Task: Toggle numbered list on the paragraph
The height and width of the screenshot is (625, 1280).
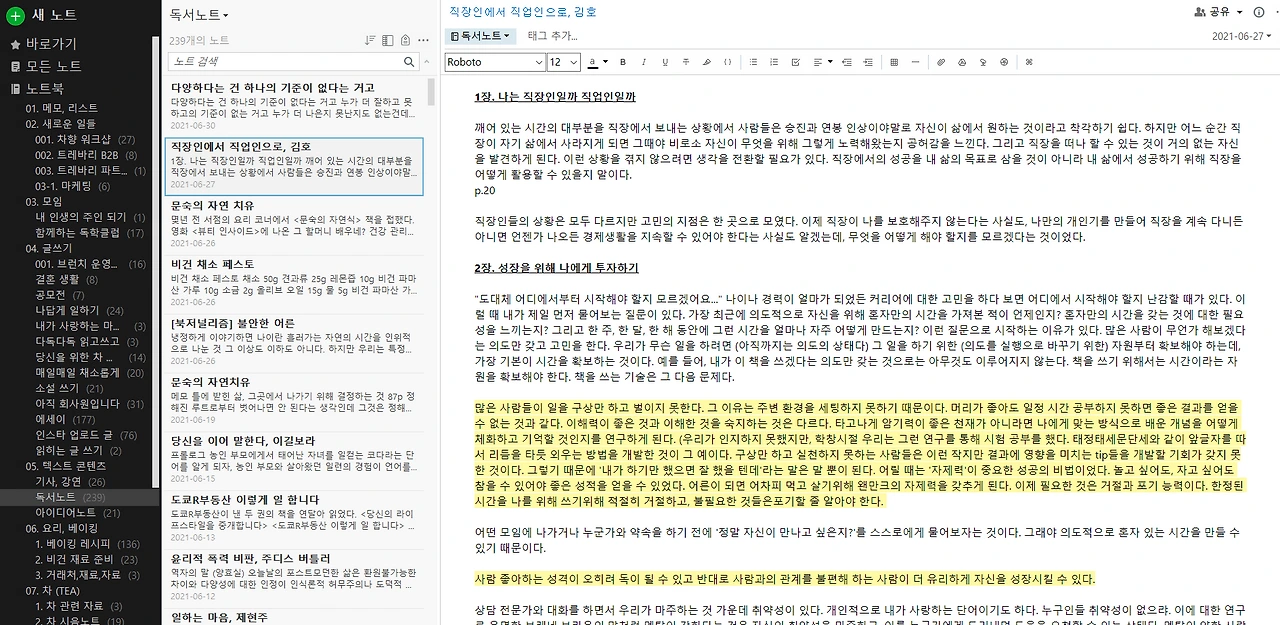Action: point(773,62)
